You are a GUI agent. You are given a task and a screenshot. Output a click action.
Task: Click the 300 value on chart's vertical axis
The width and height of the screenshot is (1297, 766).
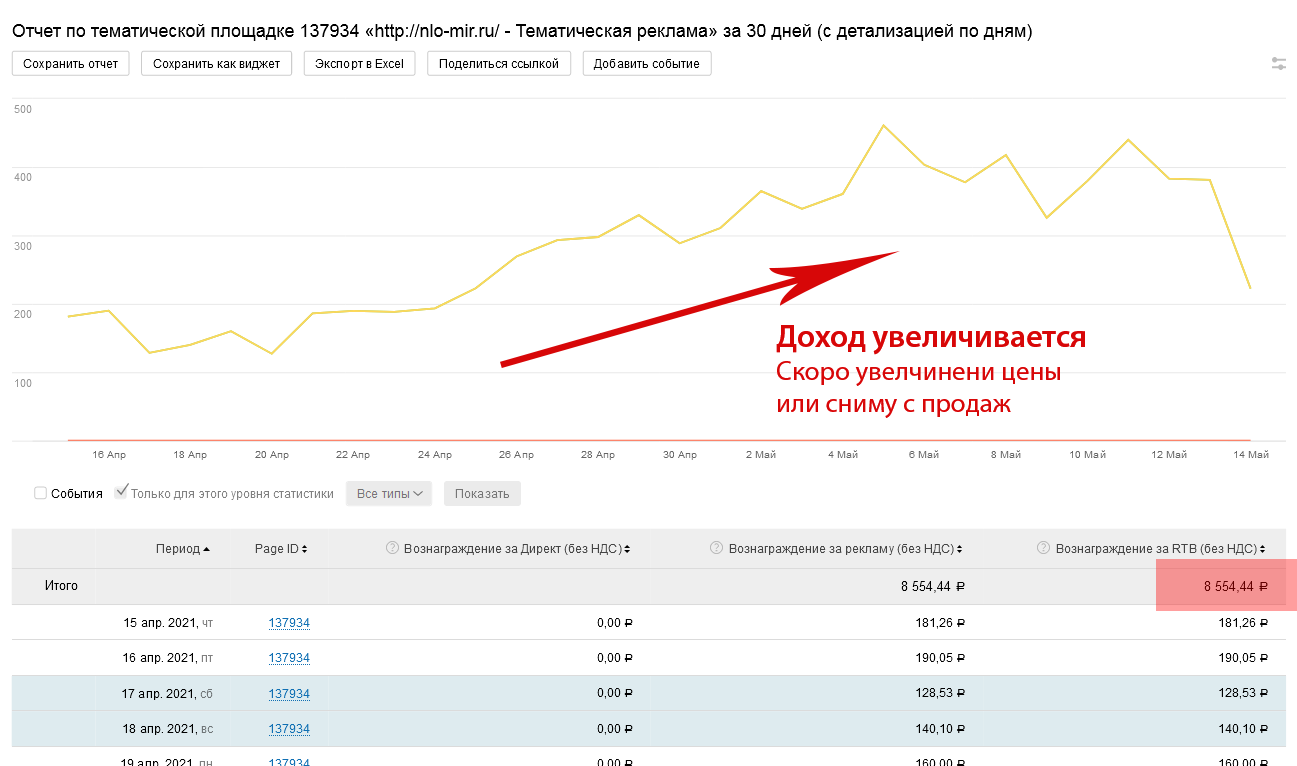point(23,246)
